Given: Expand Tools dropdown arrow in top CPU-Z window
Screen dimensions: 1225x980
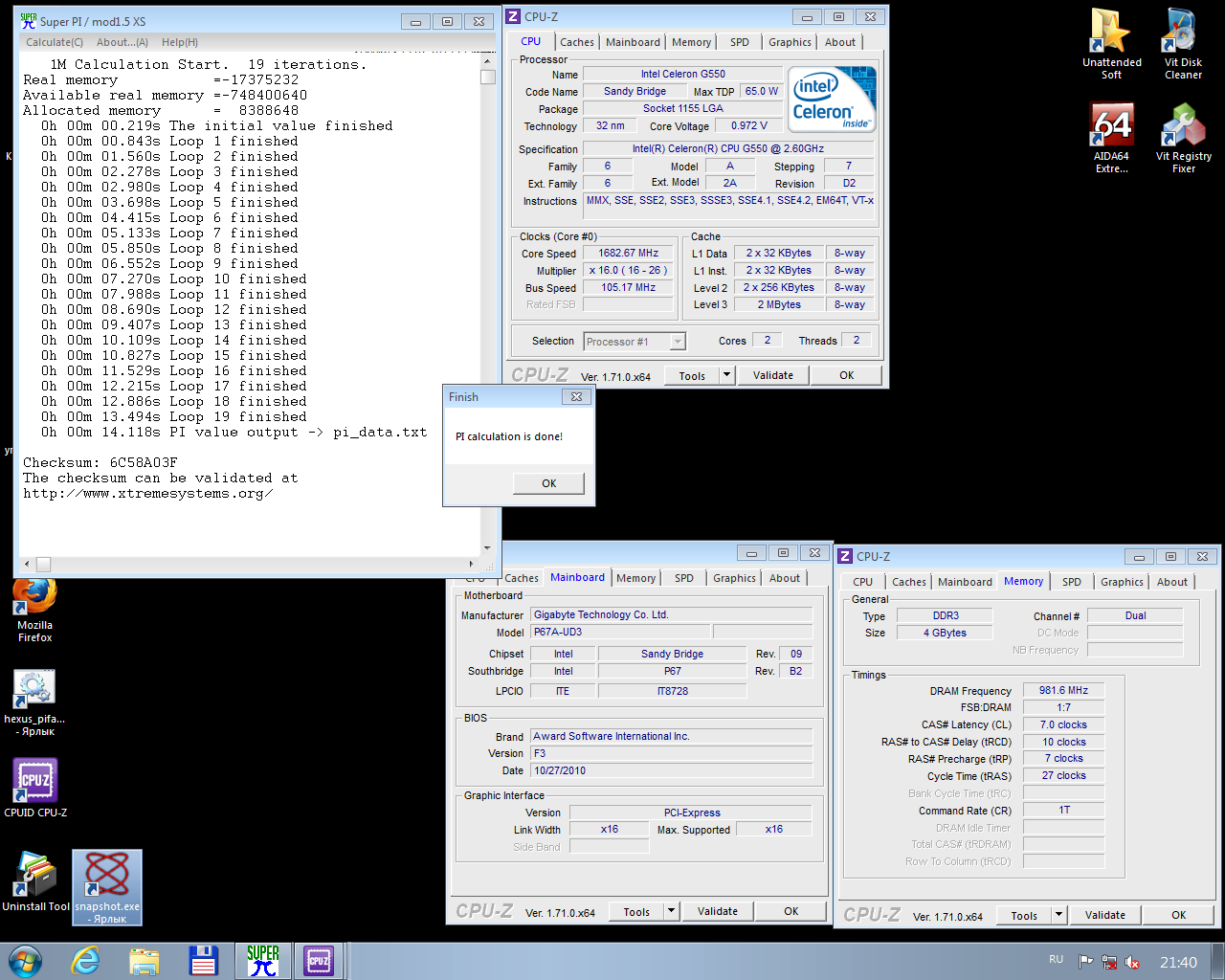Looking at the screenshot, I should tap(726, 376).
